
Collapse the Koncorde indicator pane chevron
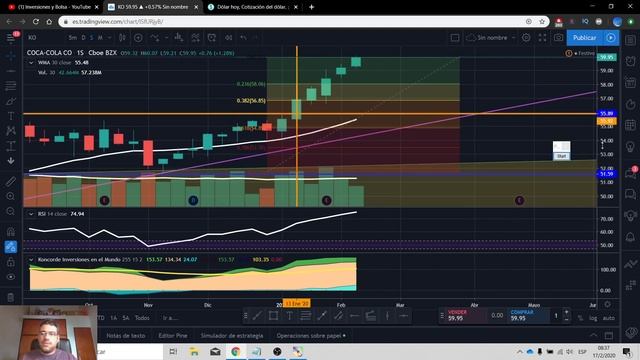(x=31, y=260)
